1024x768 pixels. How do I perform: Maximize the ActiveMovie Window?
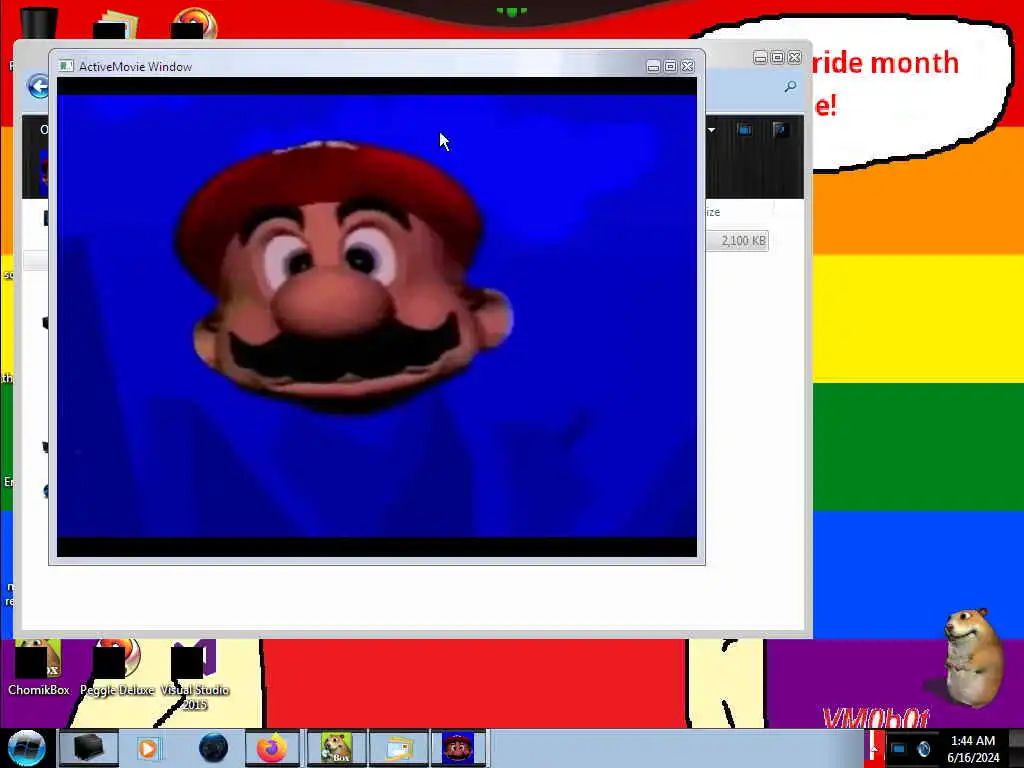coord(670,67)
